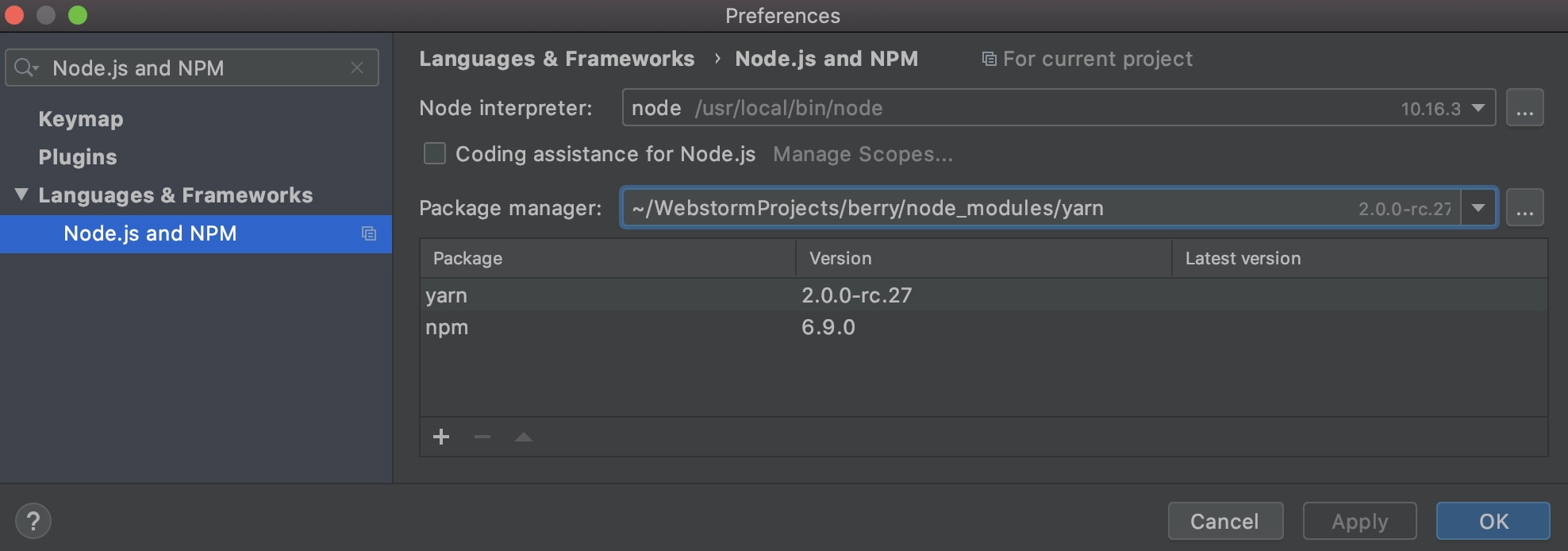1568x551 pixels.
Task: Select Keymap in the settings tree
Action: tap(81, 119)
